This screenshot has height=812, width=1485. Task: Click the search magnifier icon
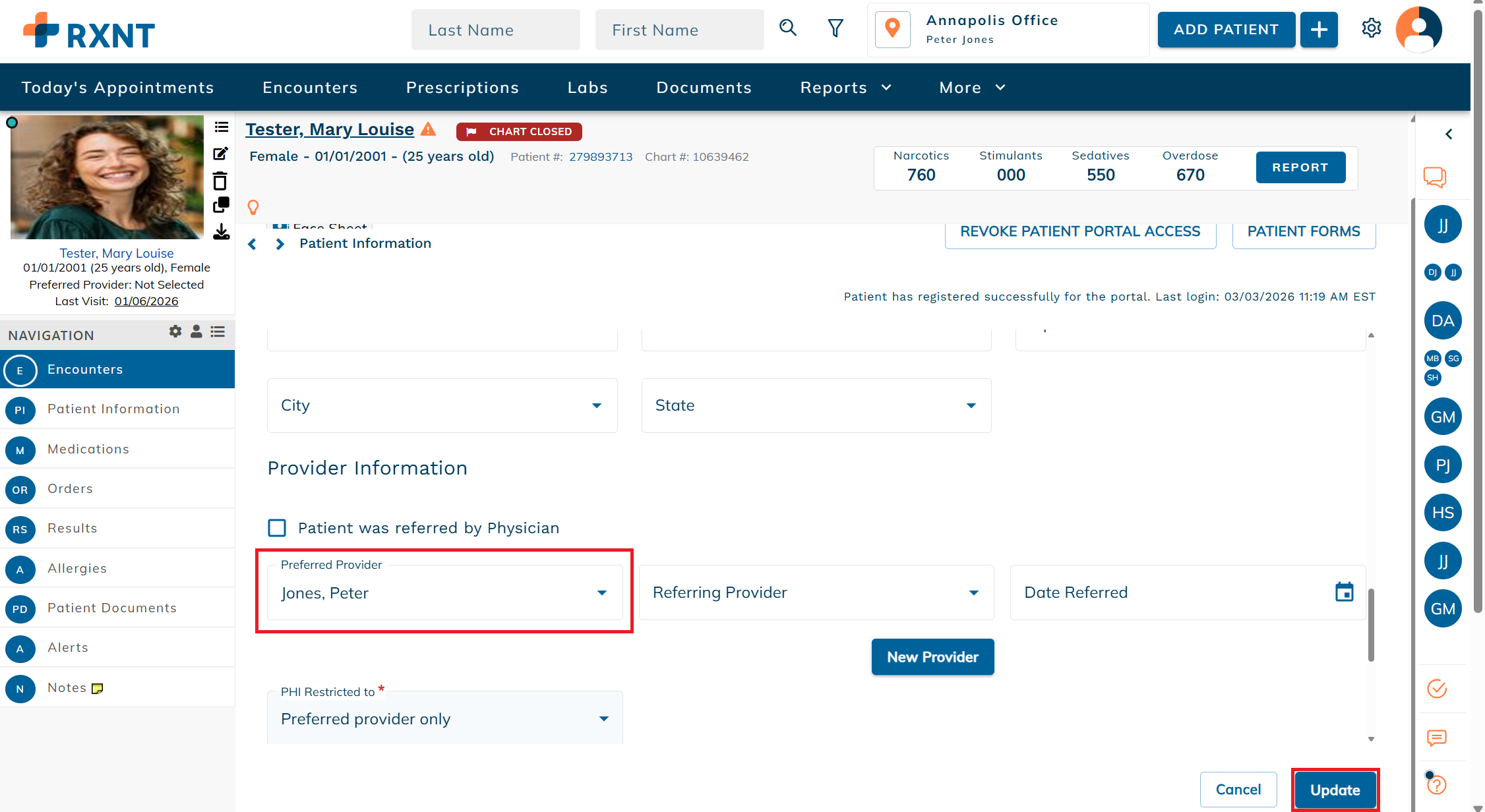tap(787, 28)
